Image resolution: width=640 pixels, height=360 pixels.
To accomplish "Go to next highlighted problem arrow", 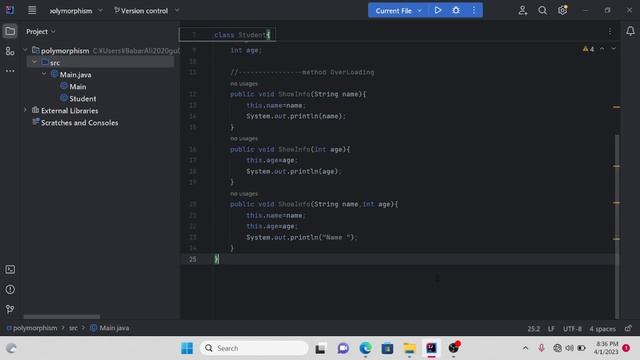I will tap(613, 49).
